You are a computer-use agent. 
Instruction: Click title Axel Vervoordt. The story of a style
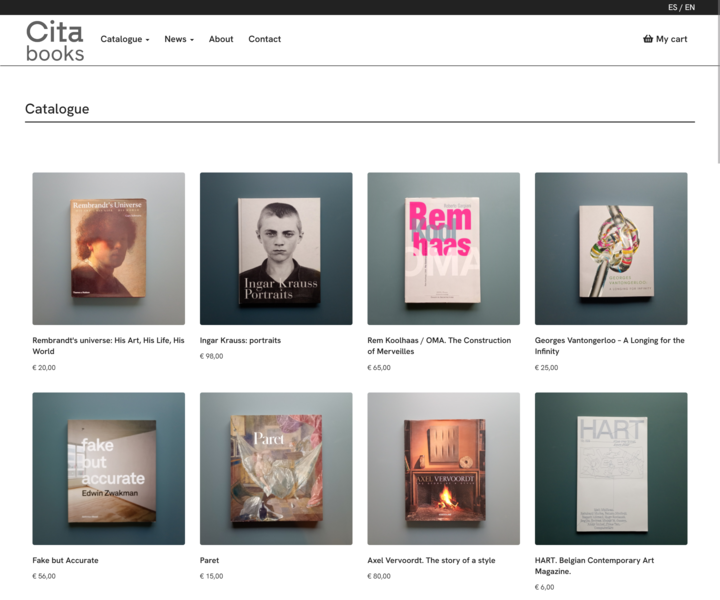431,560
